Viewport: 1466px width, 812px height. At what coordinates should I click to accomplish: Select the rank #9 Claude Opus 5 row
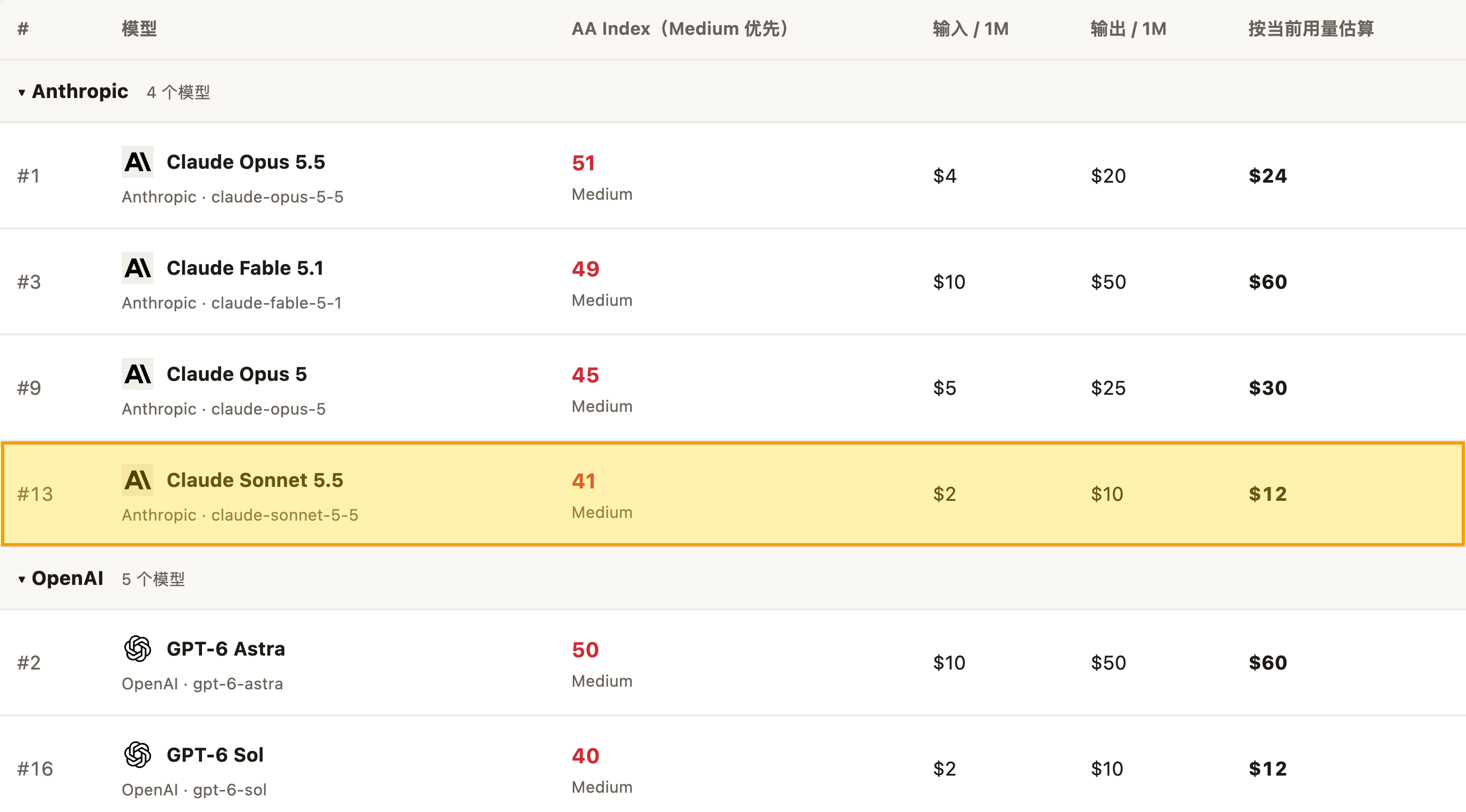click(x=733, y=387)
